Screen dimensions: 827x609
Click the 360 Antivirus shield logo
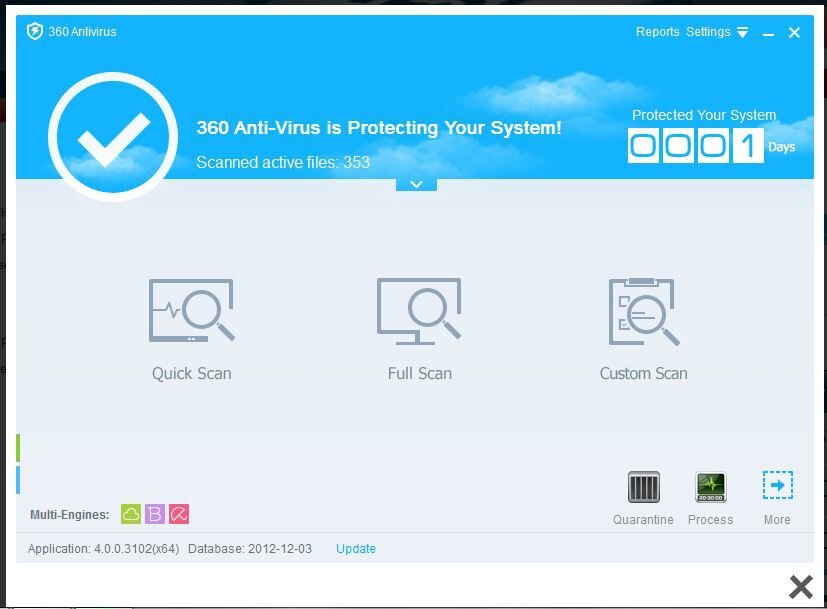pos(35,31)
